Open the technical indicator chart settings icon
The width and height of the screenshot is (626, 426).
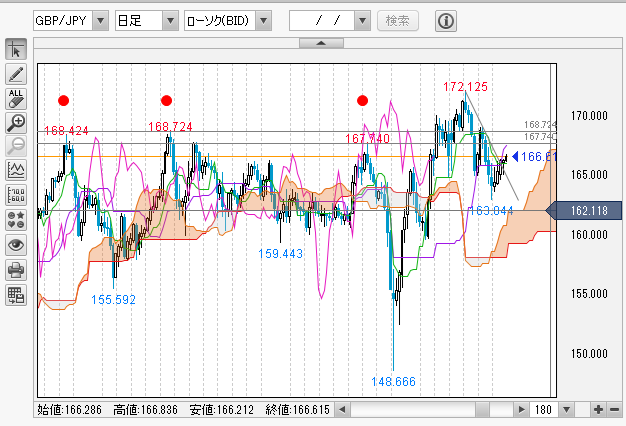pyautogui.click(x=16, y=171)
